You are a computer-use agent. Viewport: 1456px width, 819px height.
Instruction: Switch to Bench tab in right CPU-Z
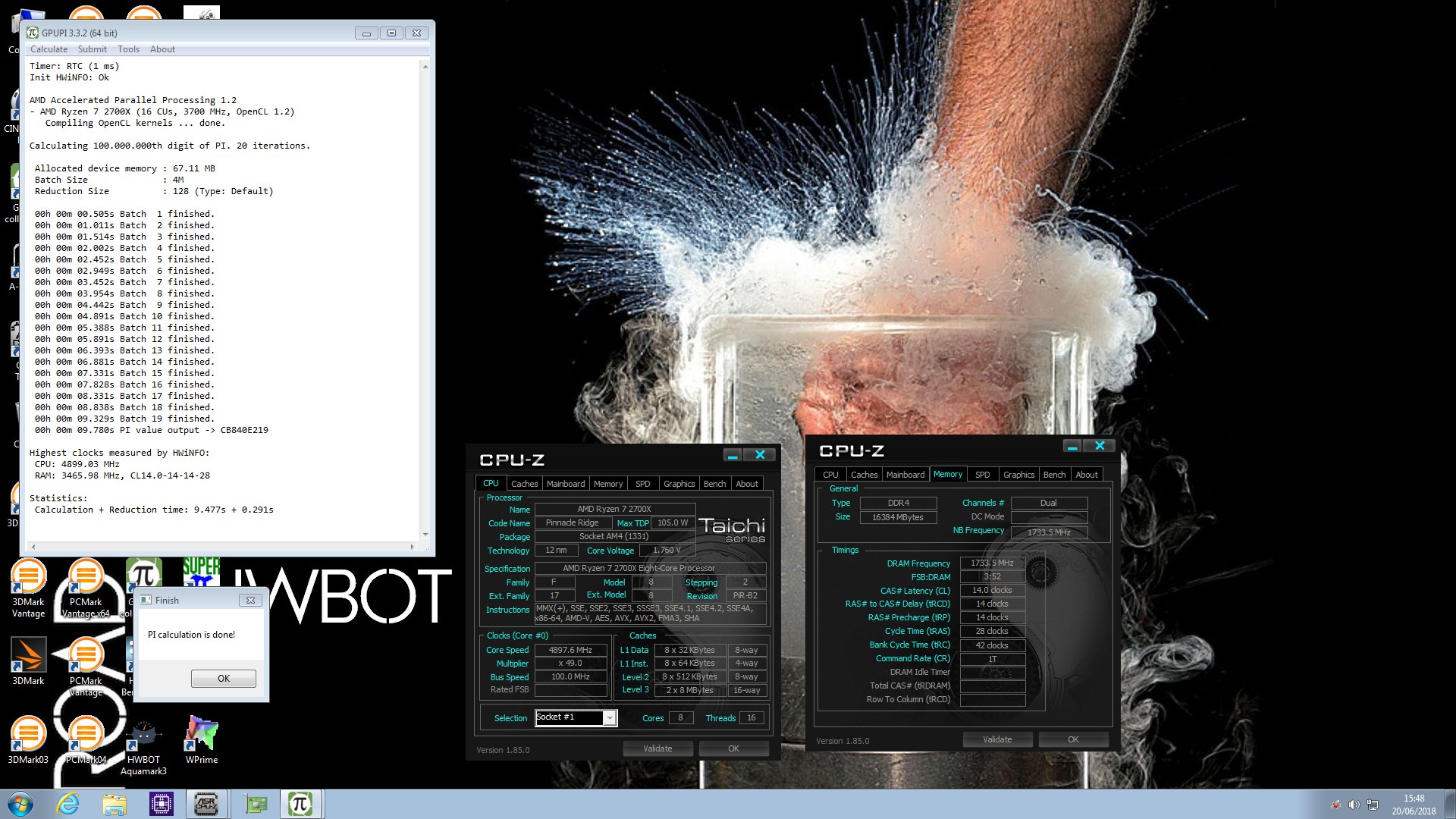[x=1054, y=475]
